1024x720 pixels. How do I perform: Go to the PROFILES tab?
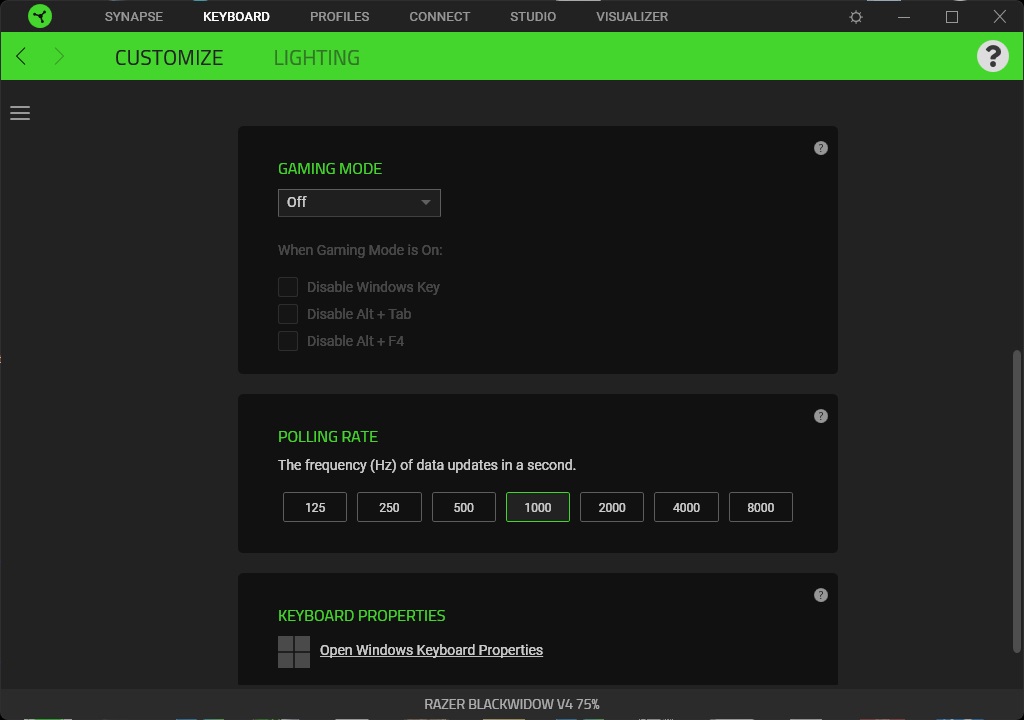click(340, 16)
